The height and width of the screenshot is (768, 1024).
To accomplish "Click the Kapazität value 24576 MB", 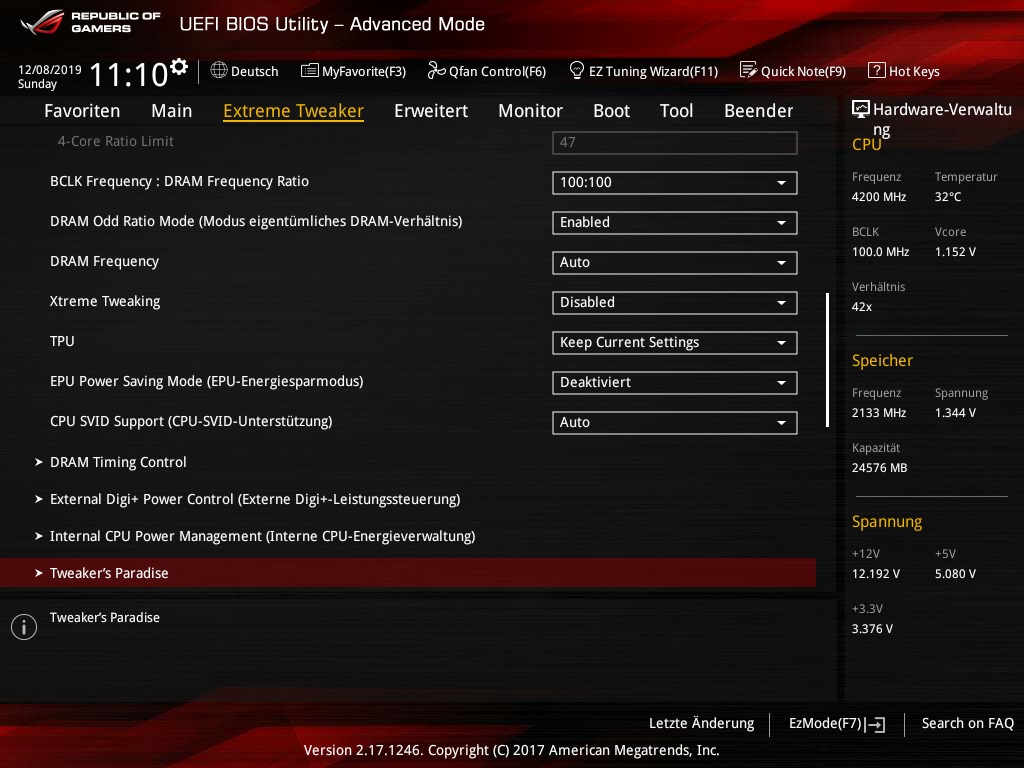I will 879,468.
